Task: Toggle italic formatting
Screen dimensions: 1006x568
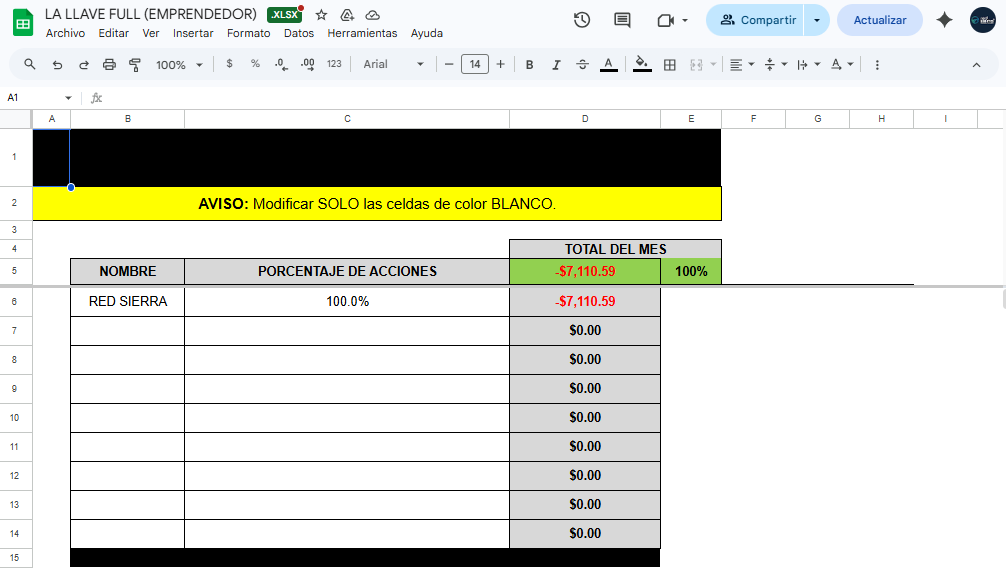Action: 556,64
